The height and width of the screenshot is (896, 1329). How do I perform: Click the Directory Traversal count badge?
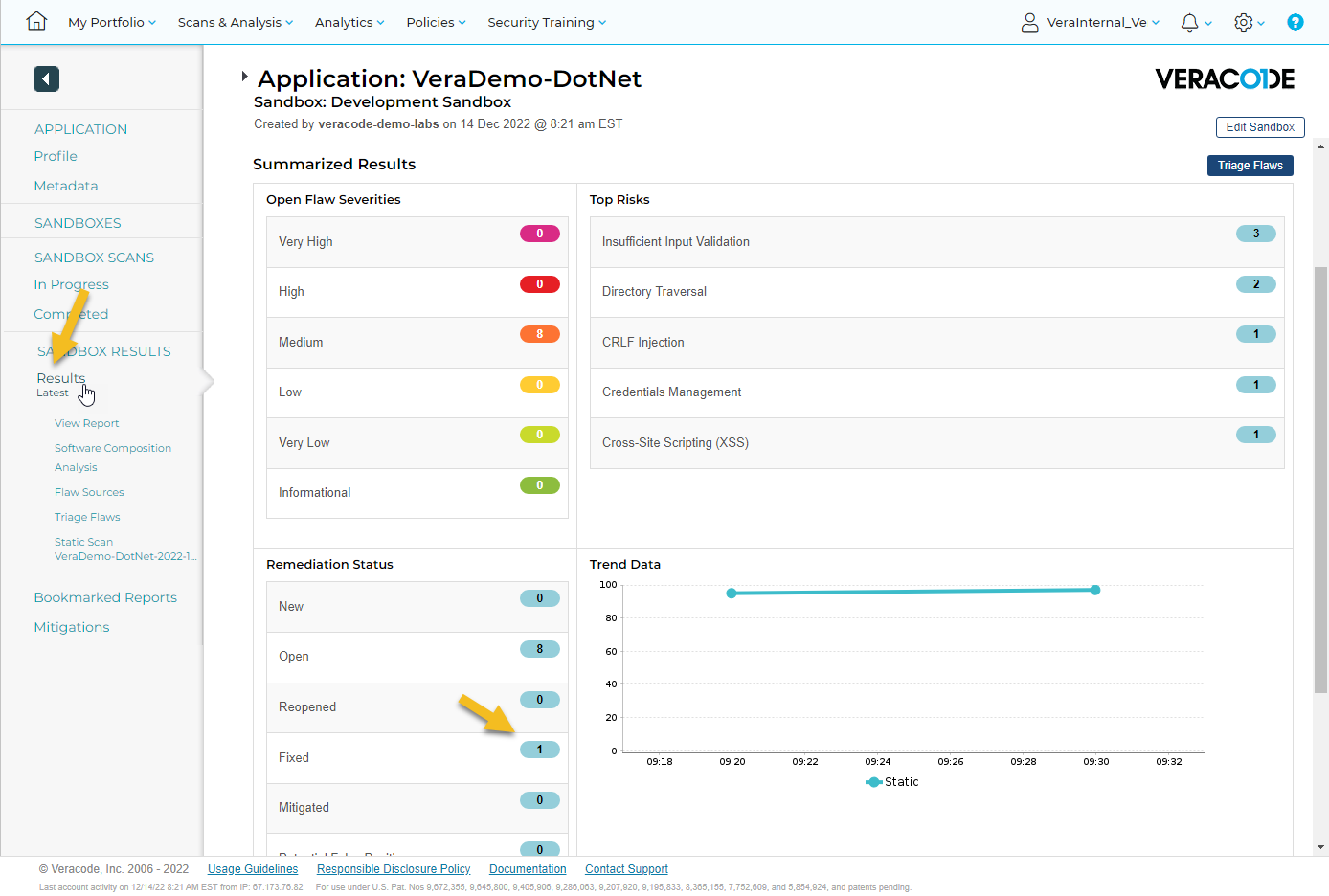coord(1256,284)
